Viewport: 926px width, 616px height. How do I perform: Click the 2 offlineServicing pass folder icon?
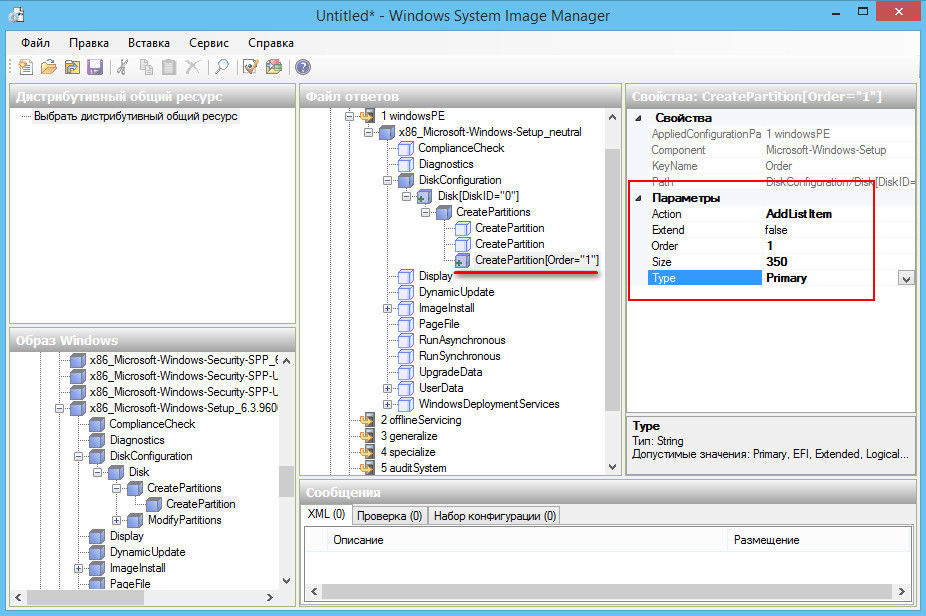coord(367,420)
